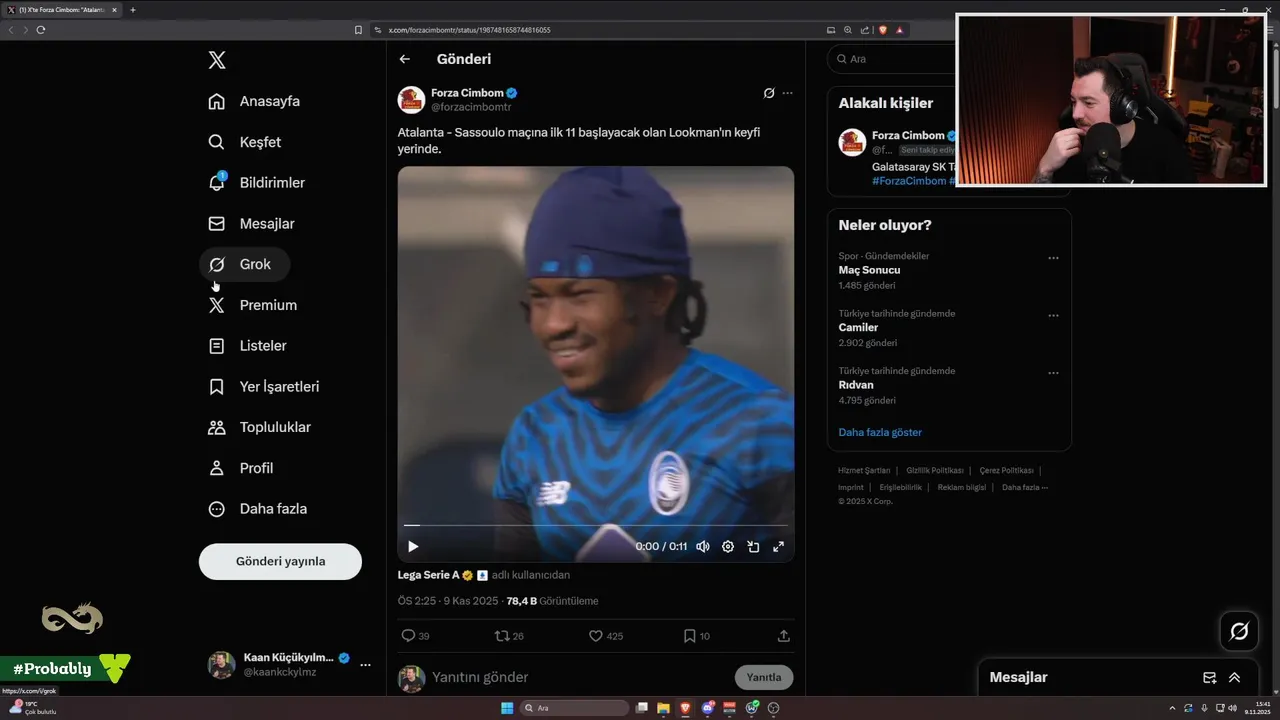Click the Gönderi yayınla button
1280x720 pixels.
point(280,562)
